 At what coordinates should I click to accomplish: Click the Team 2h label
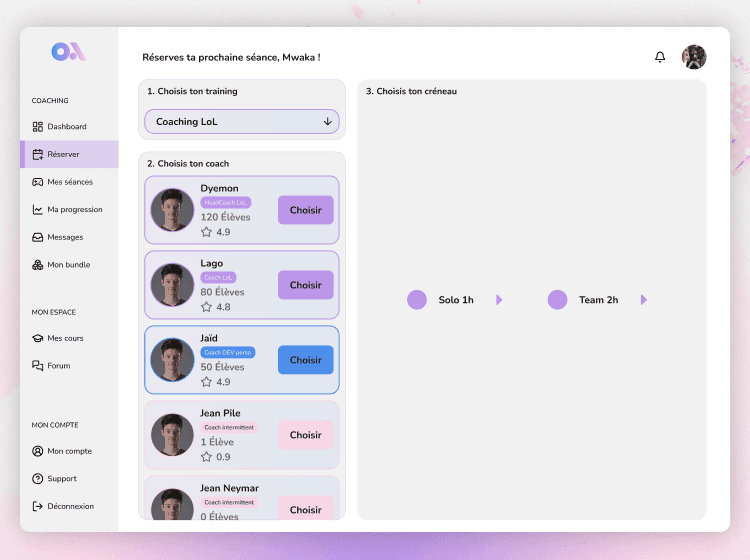point(598,300)
